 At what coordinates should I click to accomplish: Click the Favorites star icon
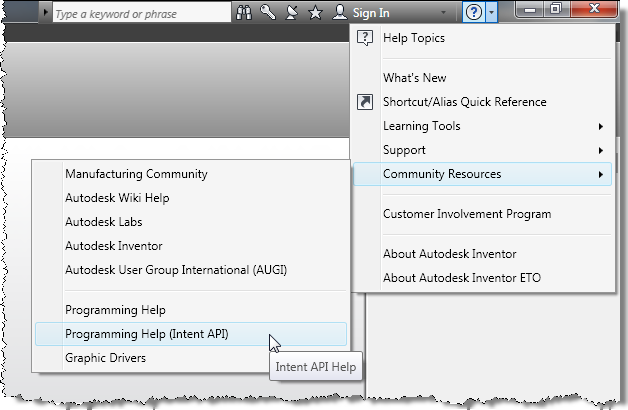click(x=315, y=14)
